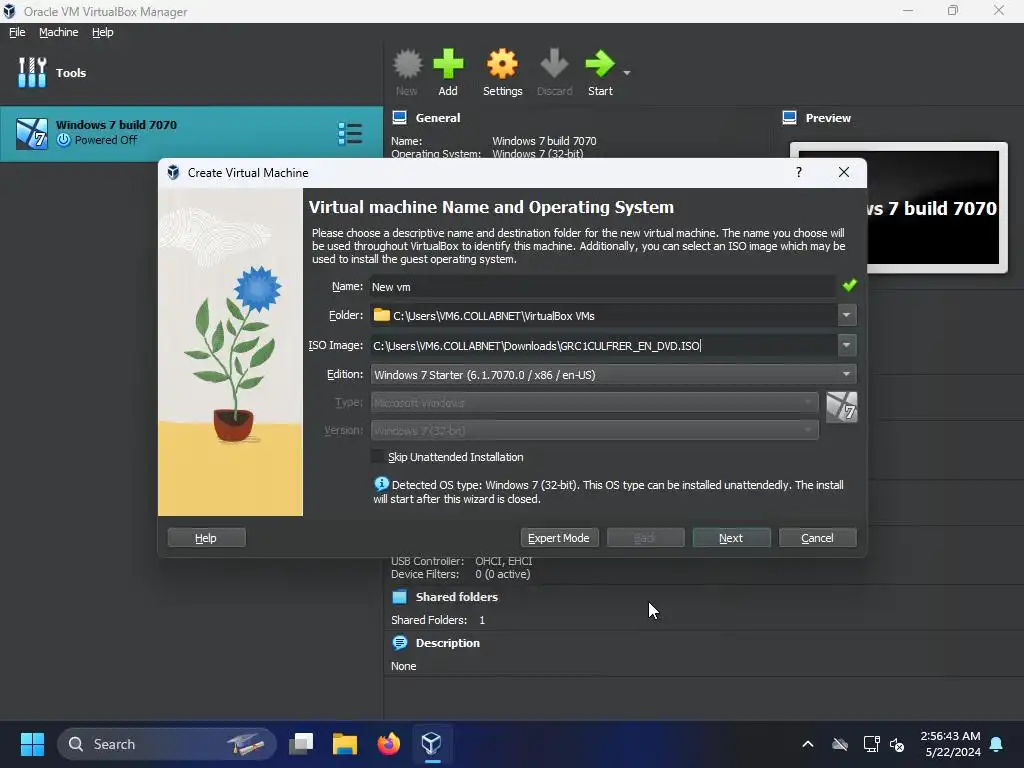Image resolution: width=1024 pixels, height=768 pixels.
Task: Select the Windows 7 build 7070 VM icon
Action: click(31, 133)
